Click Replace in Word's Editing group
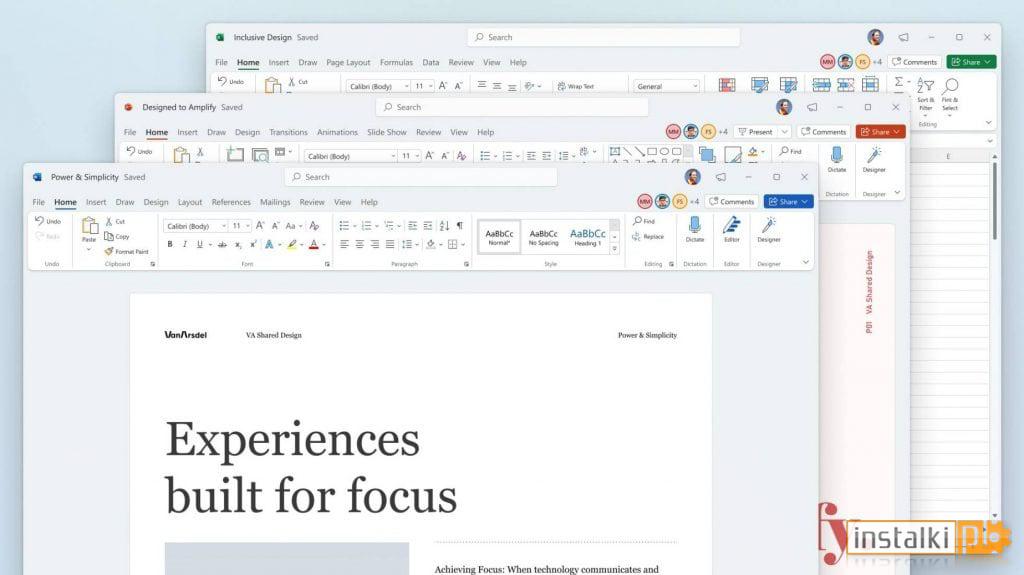The image size is (1024, 575). (648, 237)
